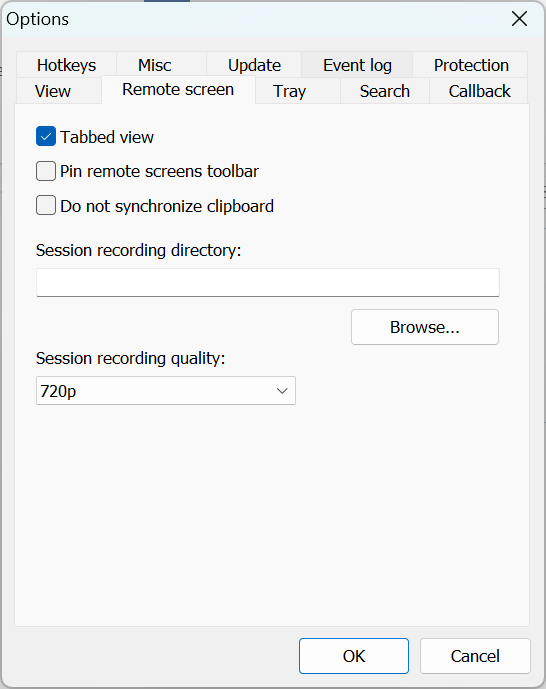Image resolution: width=546 pixels, height=689 pixels.
Task: Cancel the Options dialog
Action: (475, 656)
